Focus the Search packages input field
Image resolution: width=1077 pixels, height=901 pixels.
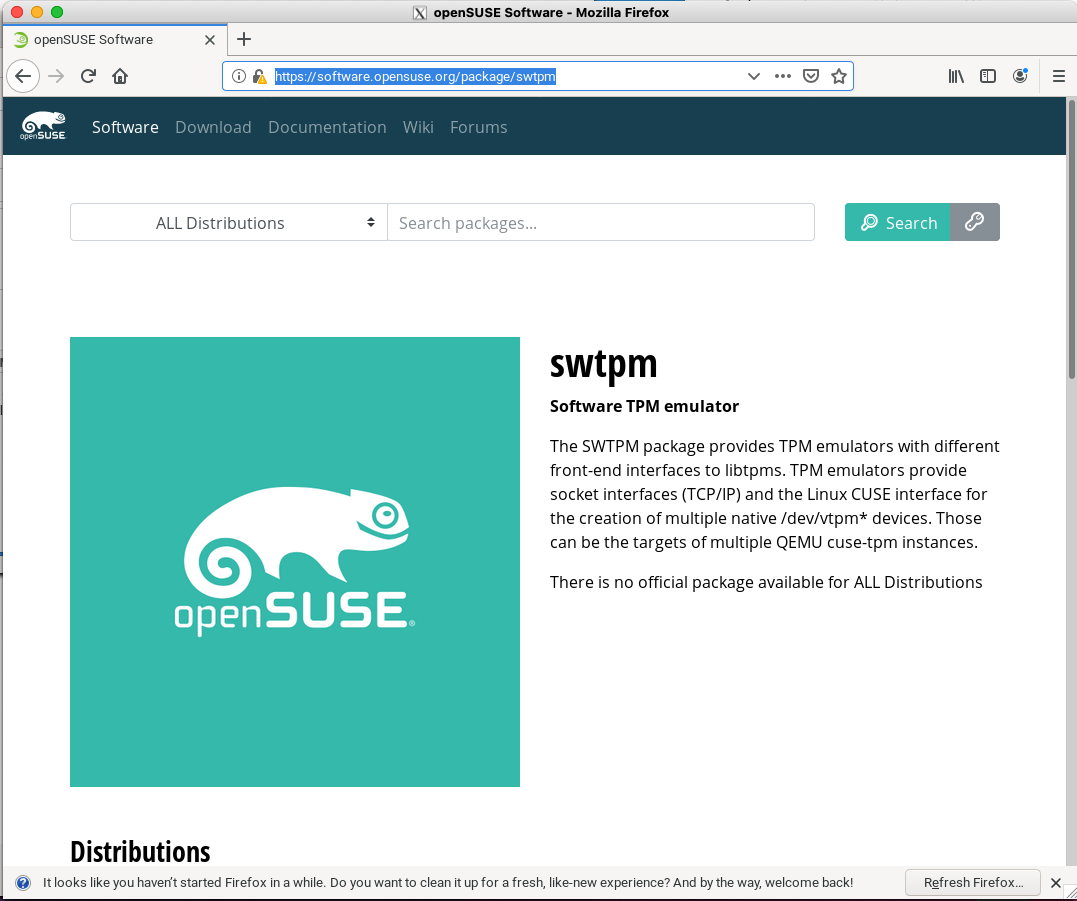tap(601, 223)
